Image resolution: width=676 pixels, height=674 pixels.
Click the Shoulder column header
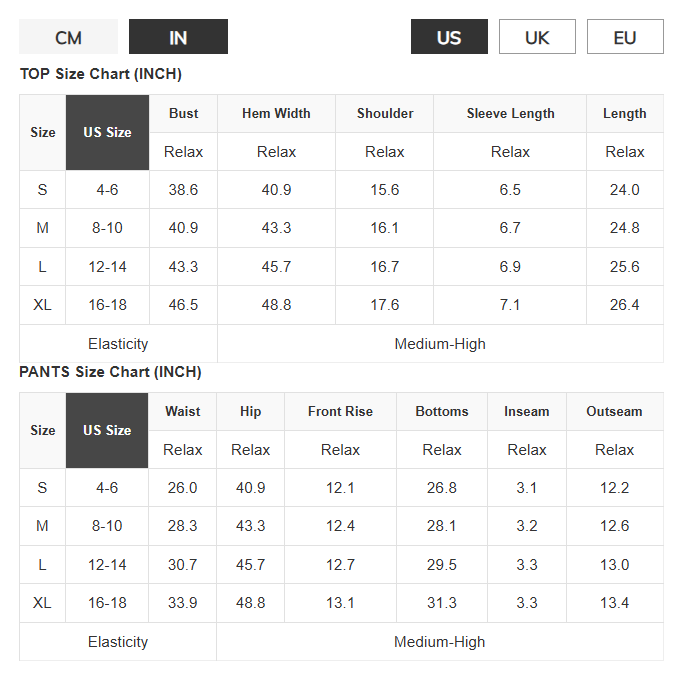(x=385, y=113)
